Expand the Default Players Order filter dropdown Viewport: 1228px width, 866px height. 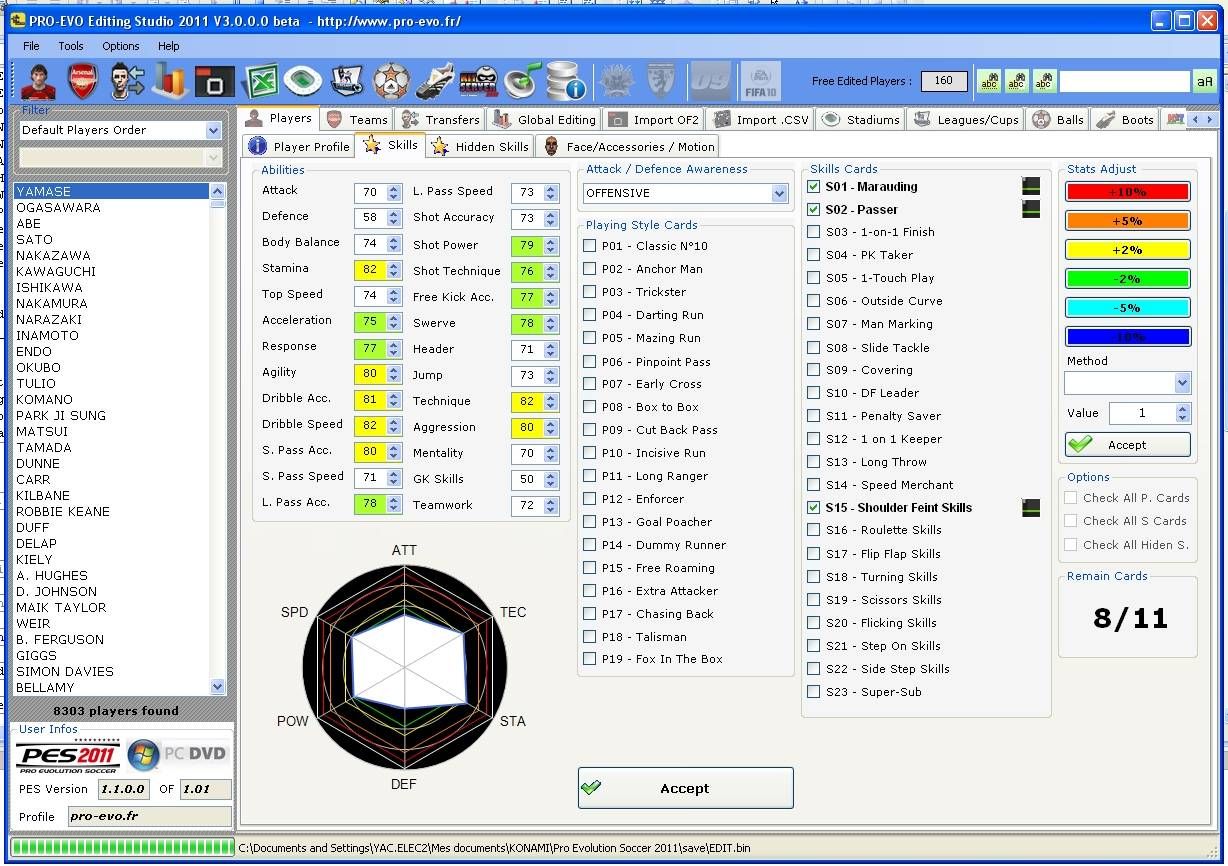point(213,130)
